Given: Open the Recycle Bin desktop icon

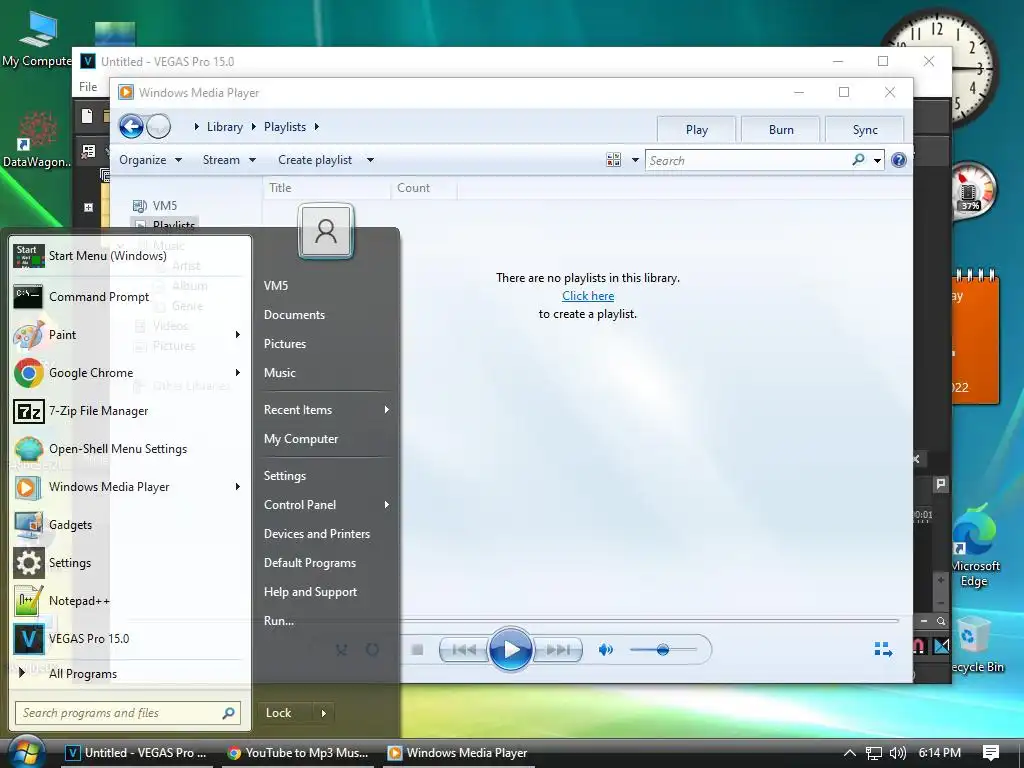Looking at the screenshot, I should pyautogui.click(x=975, y=645).
